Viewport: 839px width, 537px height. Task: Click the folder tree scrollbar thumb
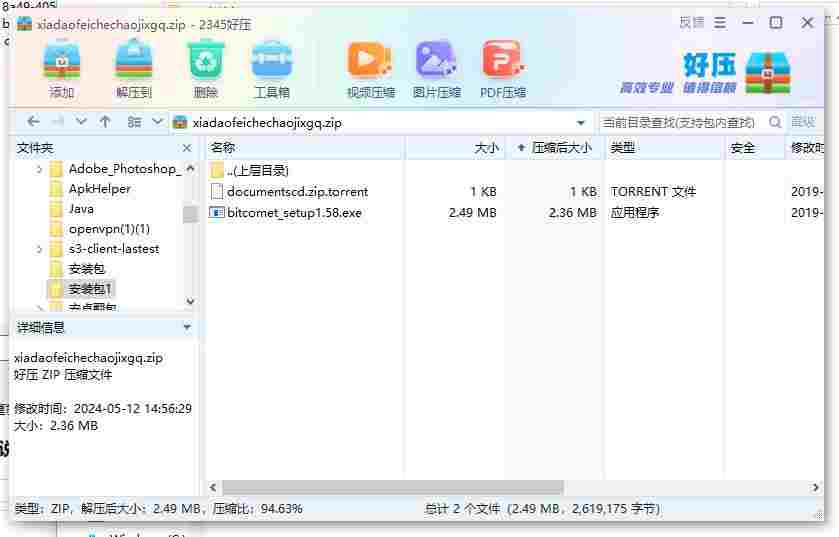[x=190, y=213]
